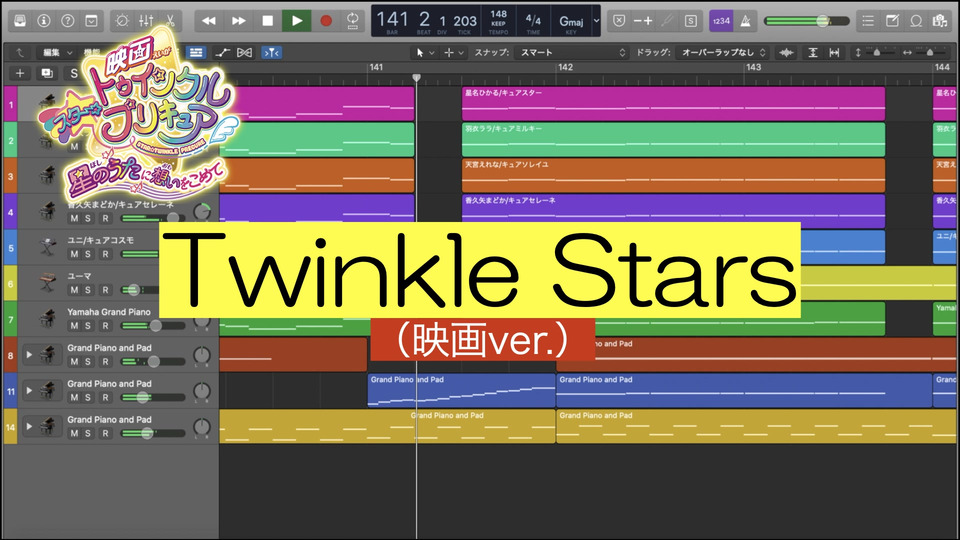Screen dimensions: 960x540
Task: Toggle the Catch Playhead button
Action: 272,53
